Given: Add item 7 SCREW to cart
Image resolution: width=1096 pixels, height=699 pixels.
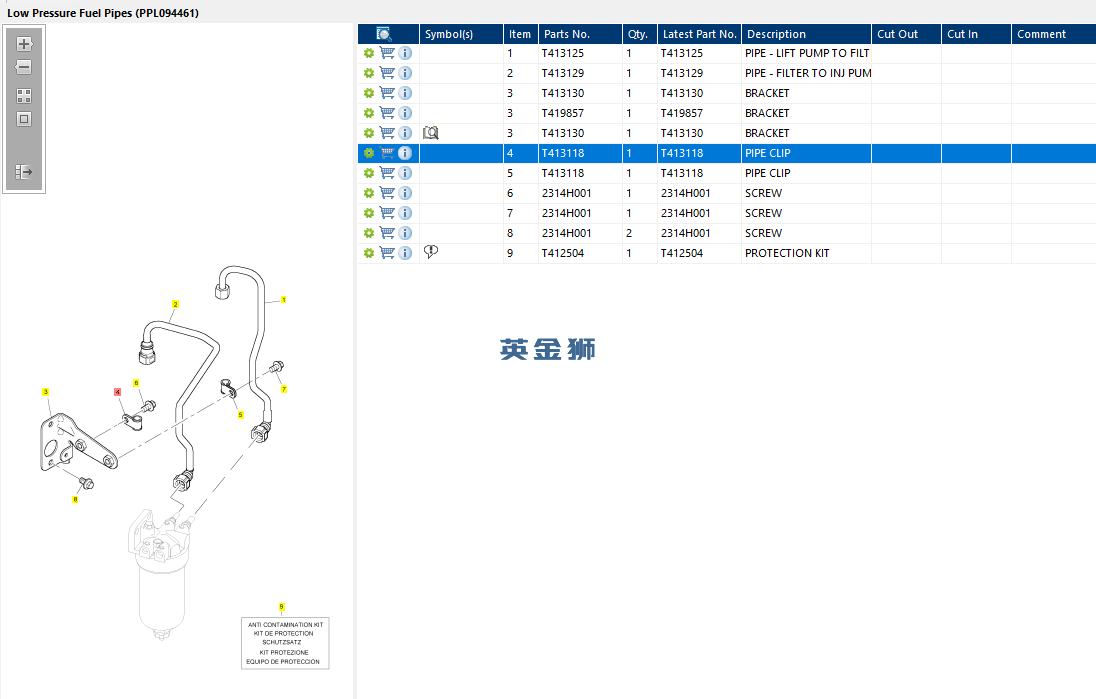Looking at the screenshot, I should 387,212.
